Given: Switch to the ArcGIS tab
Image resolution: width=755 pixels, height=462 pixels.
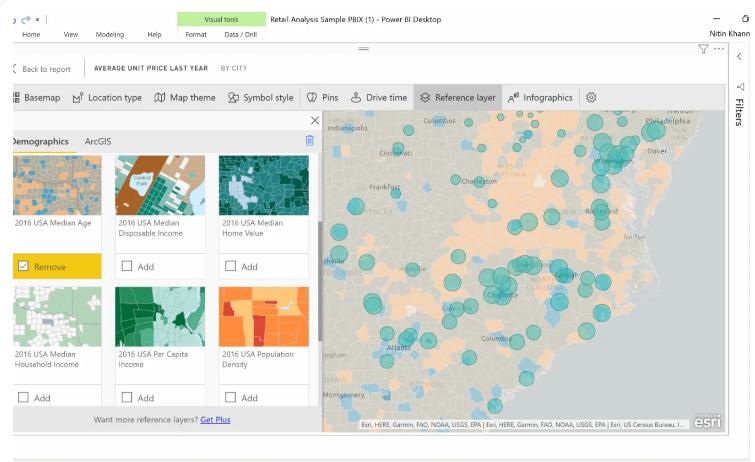Looking at the screenshot, I should coord(98,142).
